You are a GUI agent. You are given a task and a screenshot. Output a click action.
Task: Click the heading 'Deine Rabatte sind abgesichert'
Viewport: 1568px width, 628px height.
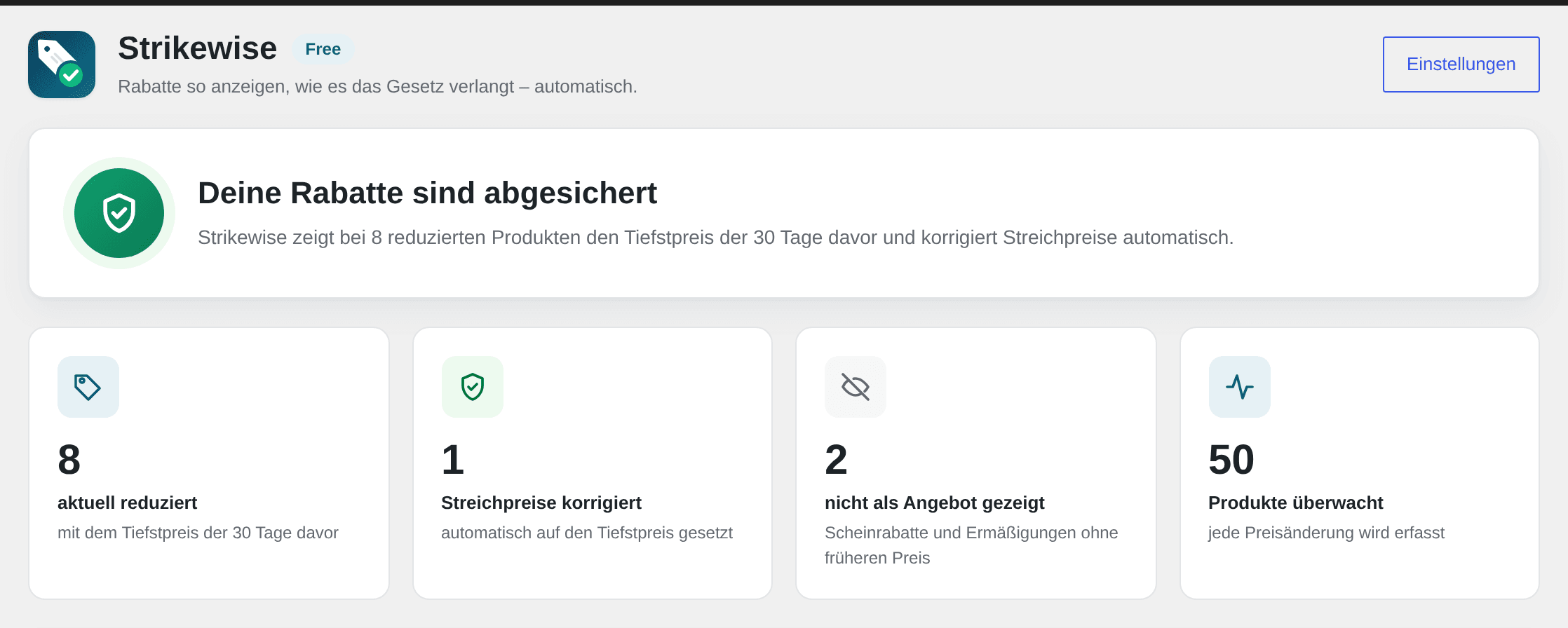pos(427,193)
